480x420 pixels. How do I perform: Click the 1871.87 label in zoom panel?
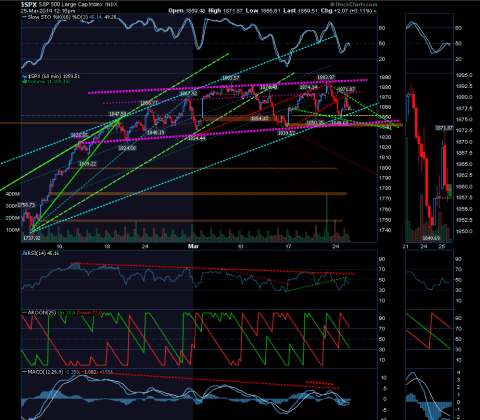click(x=444, y=128)
